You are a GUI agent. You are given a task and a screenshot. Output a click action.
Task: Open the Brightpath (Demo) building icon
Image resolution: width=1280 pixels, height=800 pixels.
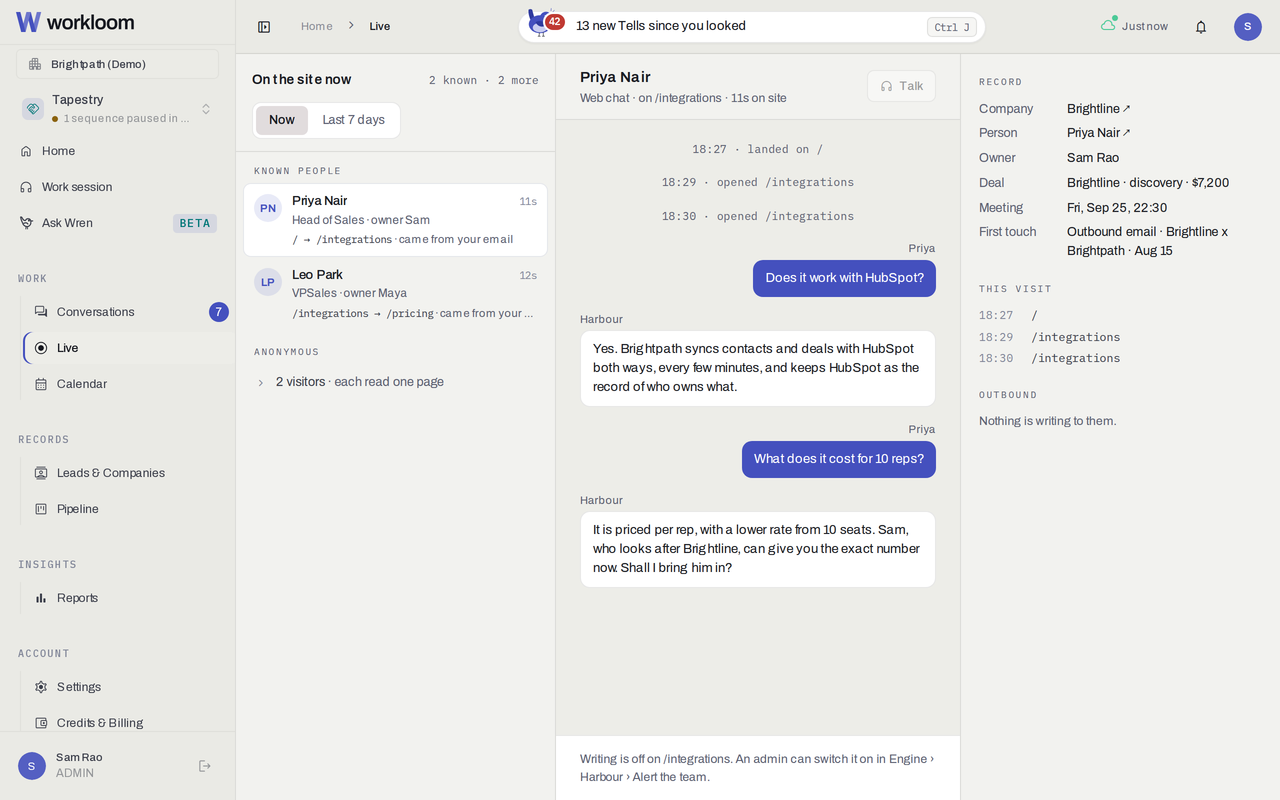coord(35,64)
